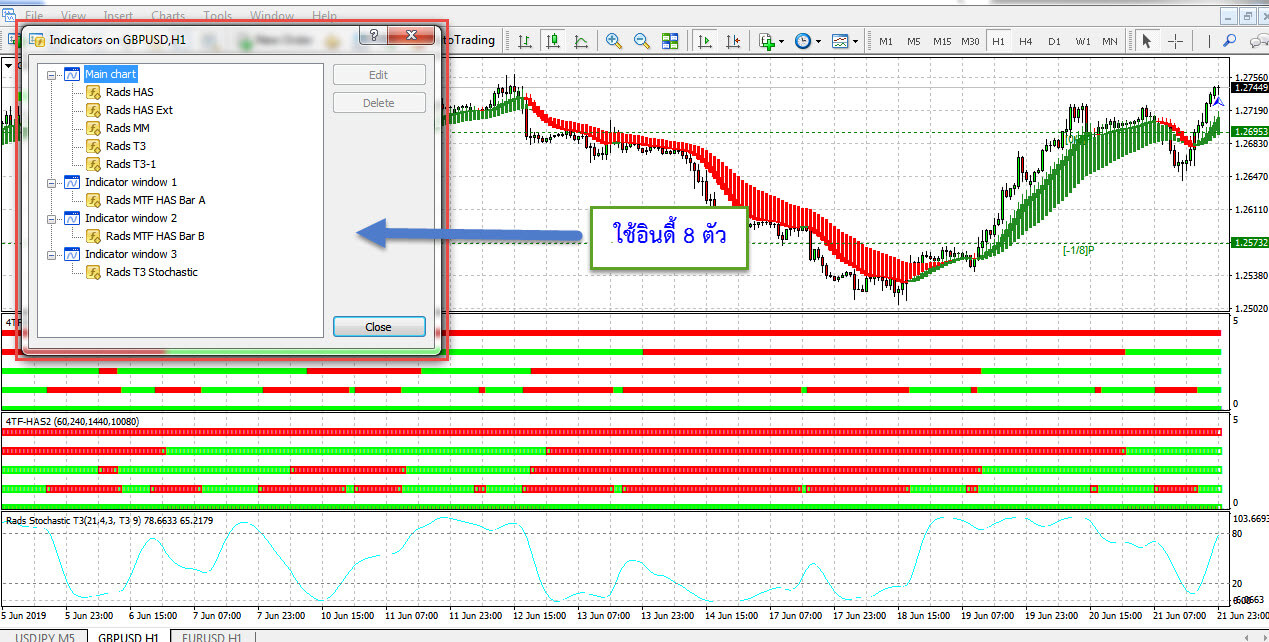1269x642 pixels.
Task: Toggle the Chart Shift button
Action: click(733, 41)
